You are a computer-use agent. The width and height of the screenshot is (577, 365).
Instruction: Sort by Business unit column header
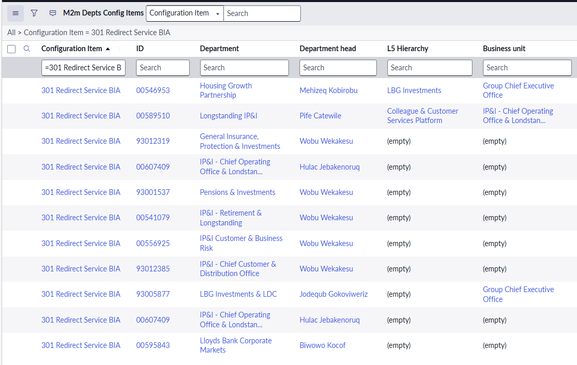pos(504,49)
